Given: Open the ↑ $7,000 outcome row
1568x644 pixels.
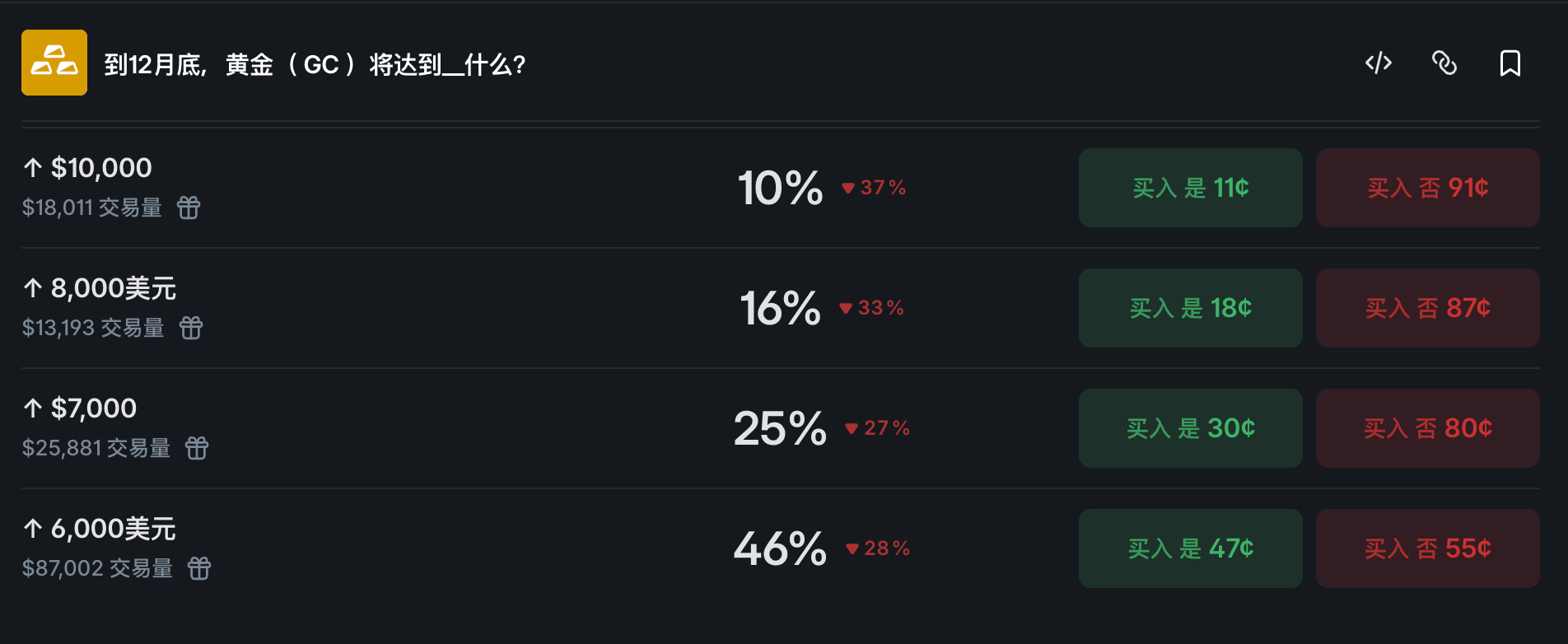Looking at the screenshot, I should [93, 408].
